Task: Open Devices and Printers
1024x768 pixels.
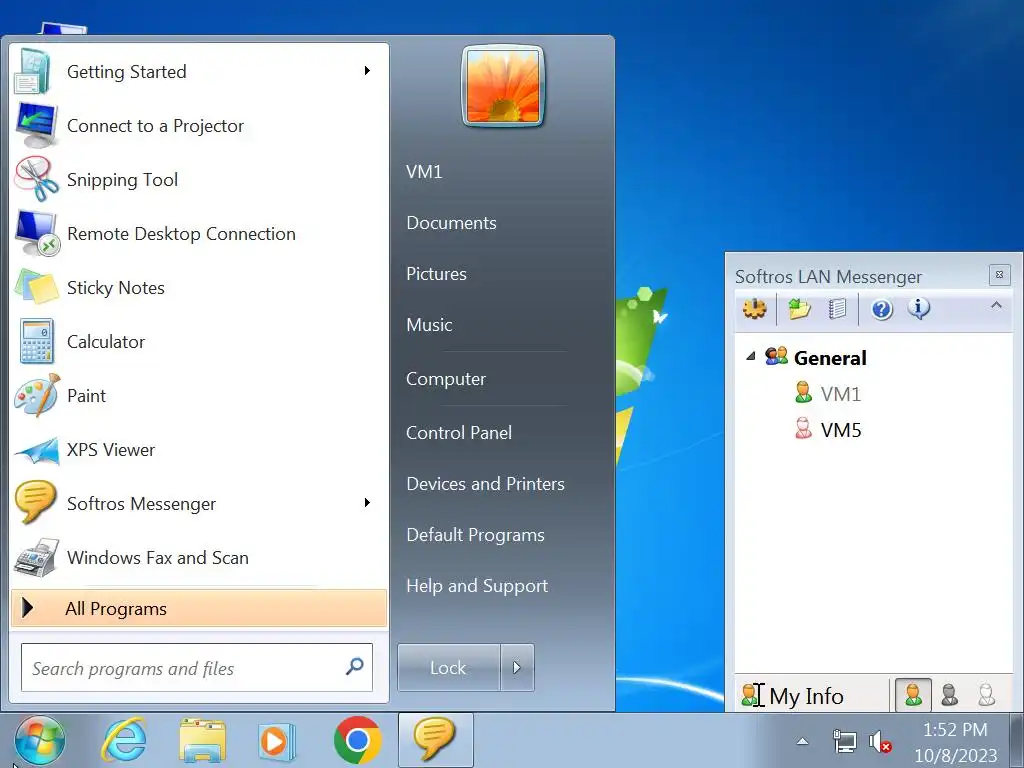Action: click(x=485, y=483)
